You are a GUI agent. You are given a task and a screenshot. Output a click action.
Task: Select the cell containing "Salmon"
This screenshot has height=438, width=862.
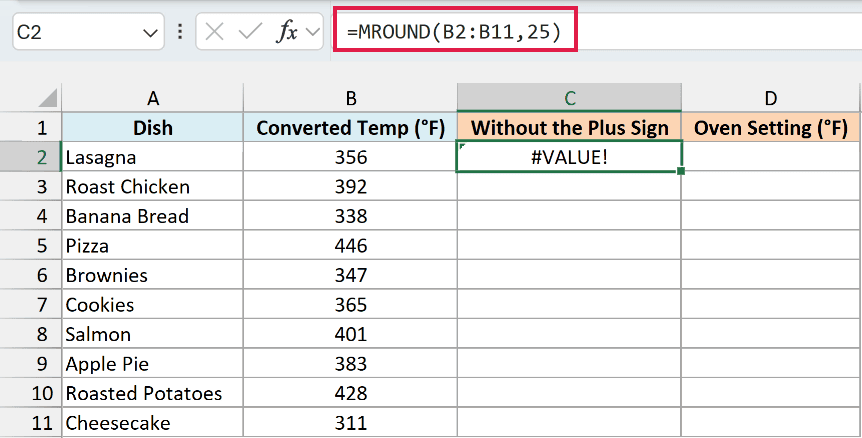(152, 334)
